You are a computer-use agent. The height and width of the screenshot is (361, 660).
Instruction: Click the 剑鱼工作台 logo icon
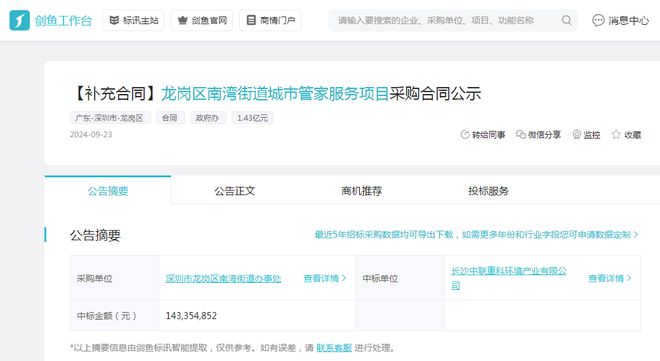pos(19,20)
